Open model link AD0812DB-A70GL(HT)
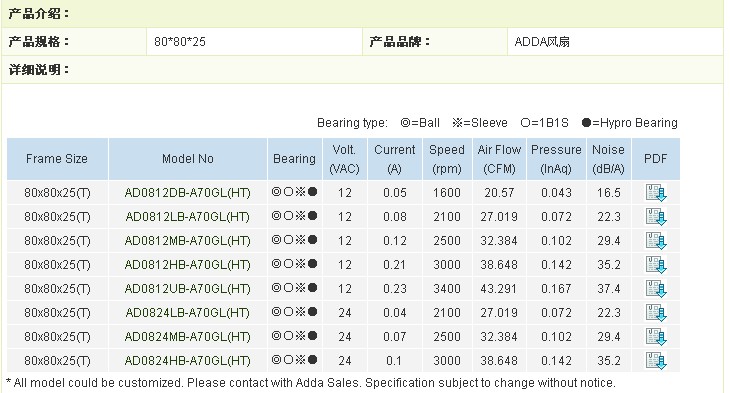 [188, 193]
